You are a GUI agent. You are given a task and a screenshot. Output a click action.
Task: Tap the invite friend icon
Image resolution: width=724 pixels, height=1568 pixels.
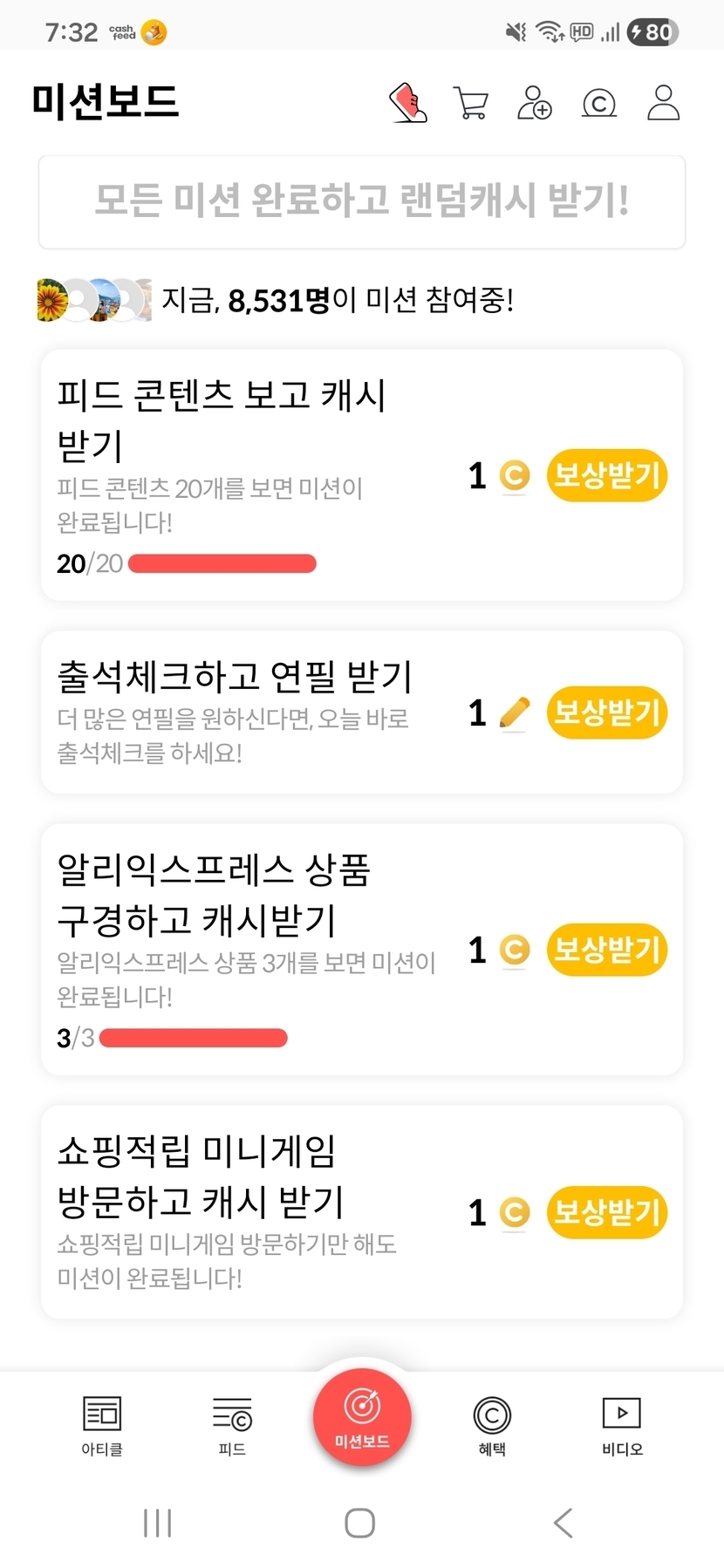click(x=534, y=103)
